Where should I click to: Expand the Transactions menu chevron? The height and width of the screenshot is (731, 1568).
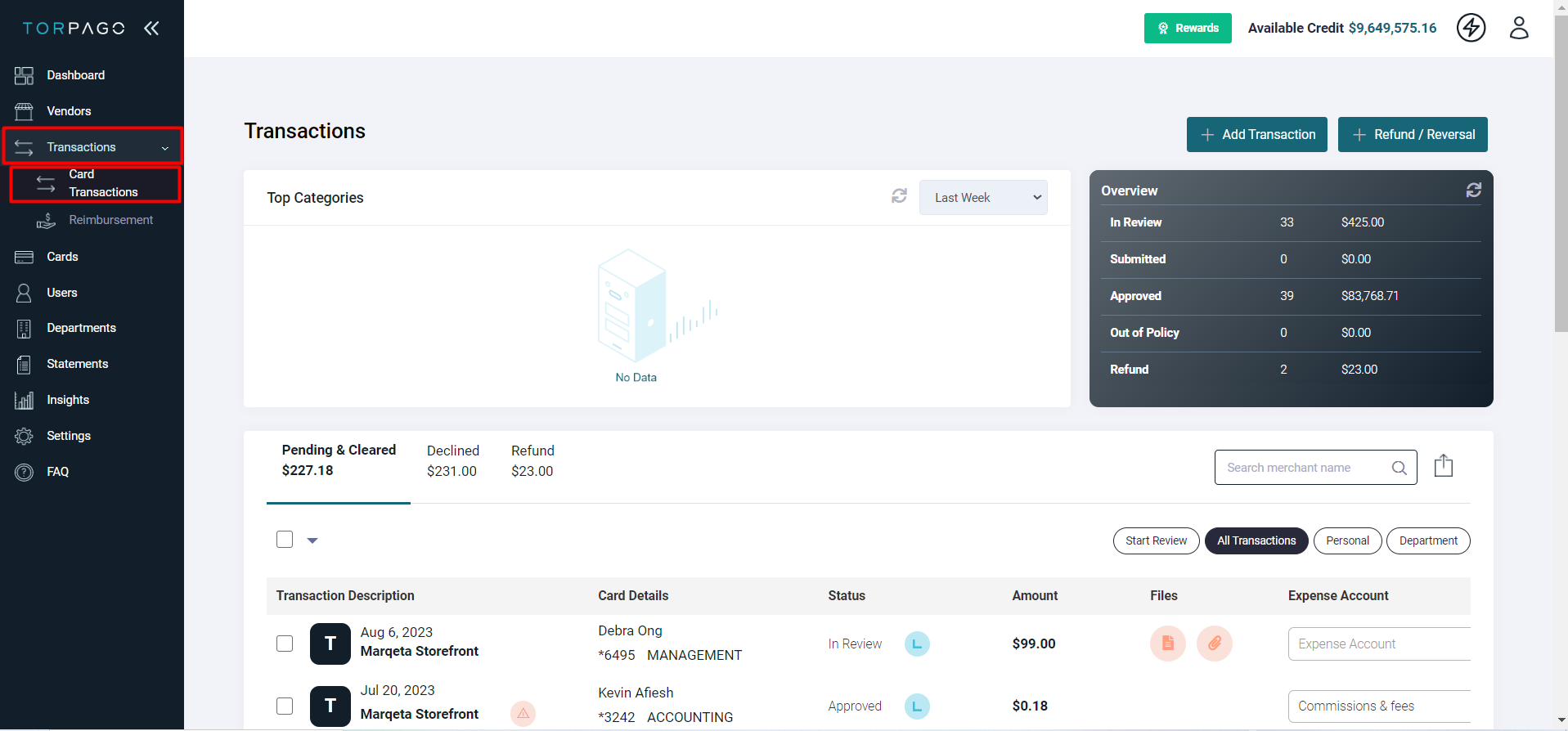[x=164, y=148]
